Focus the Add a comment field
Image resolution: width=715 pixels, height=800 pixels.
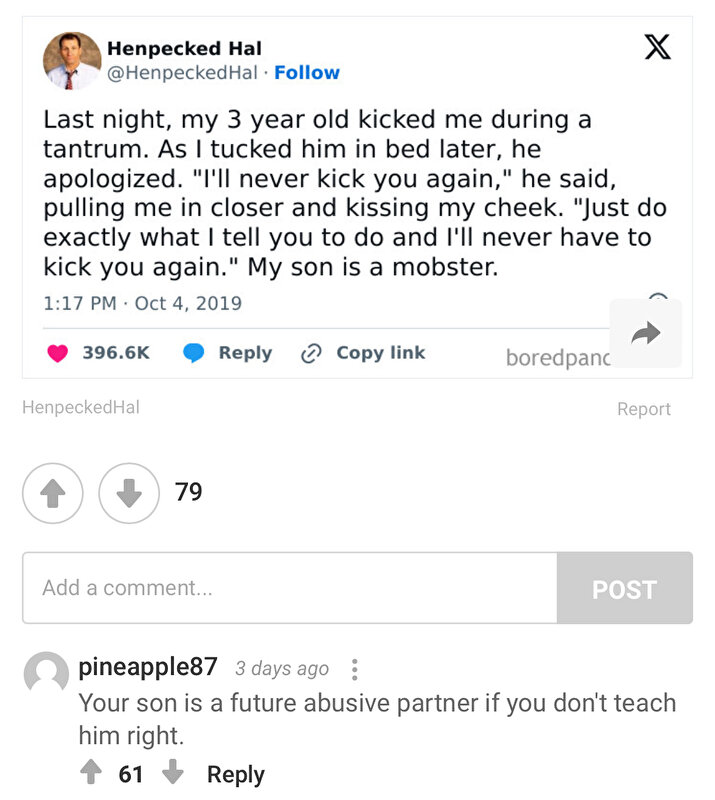coord(289,587)
